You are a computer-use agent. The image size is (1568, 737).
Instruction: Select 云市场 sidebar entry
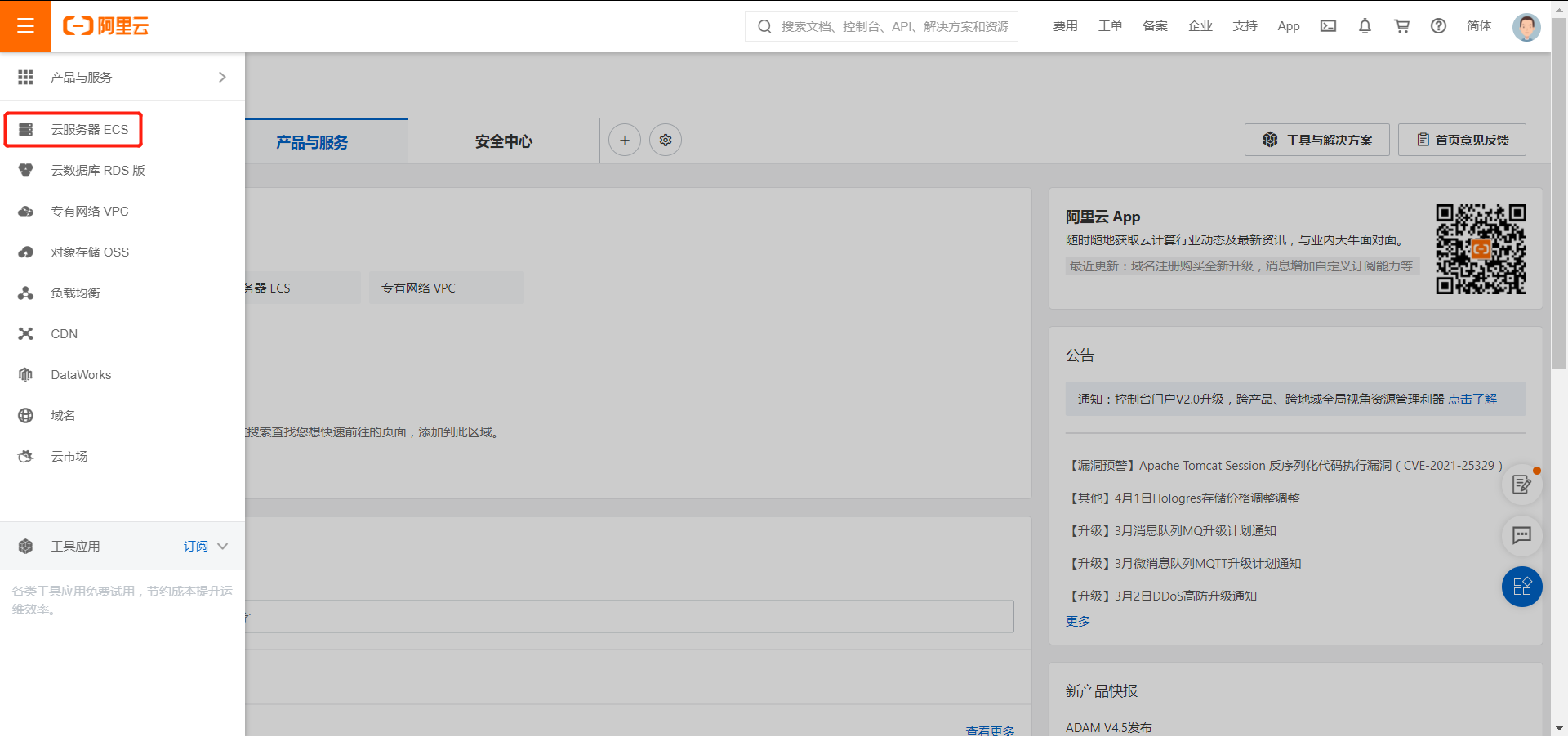[x=122, y=456]
